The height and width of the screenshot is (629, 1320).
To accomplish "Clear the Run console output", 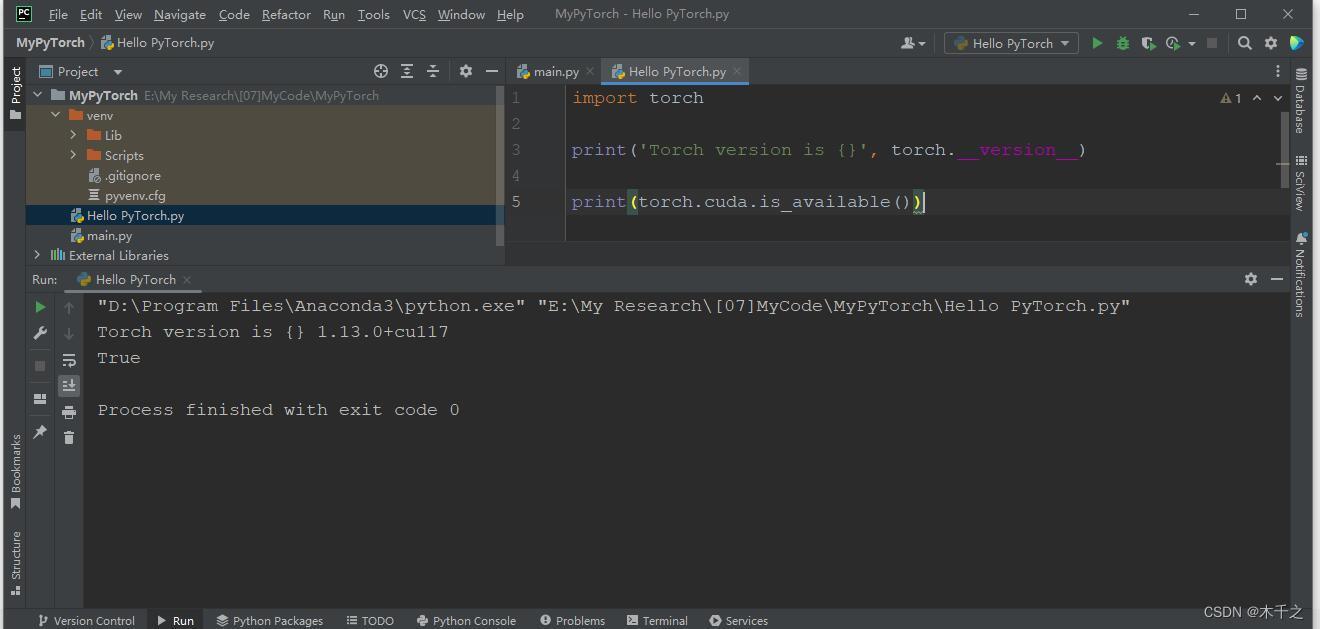I will [x=68, y=437].
